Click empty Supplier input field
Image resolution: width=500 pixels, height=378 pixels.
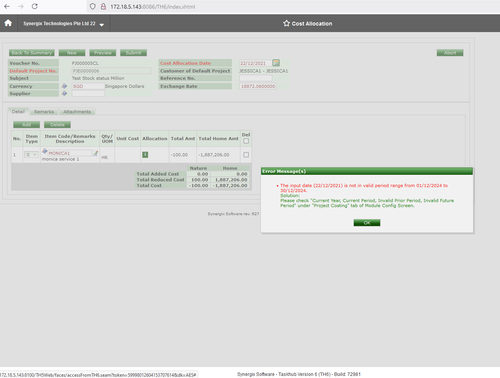88,94
